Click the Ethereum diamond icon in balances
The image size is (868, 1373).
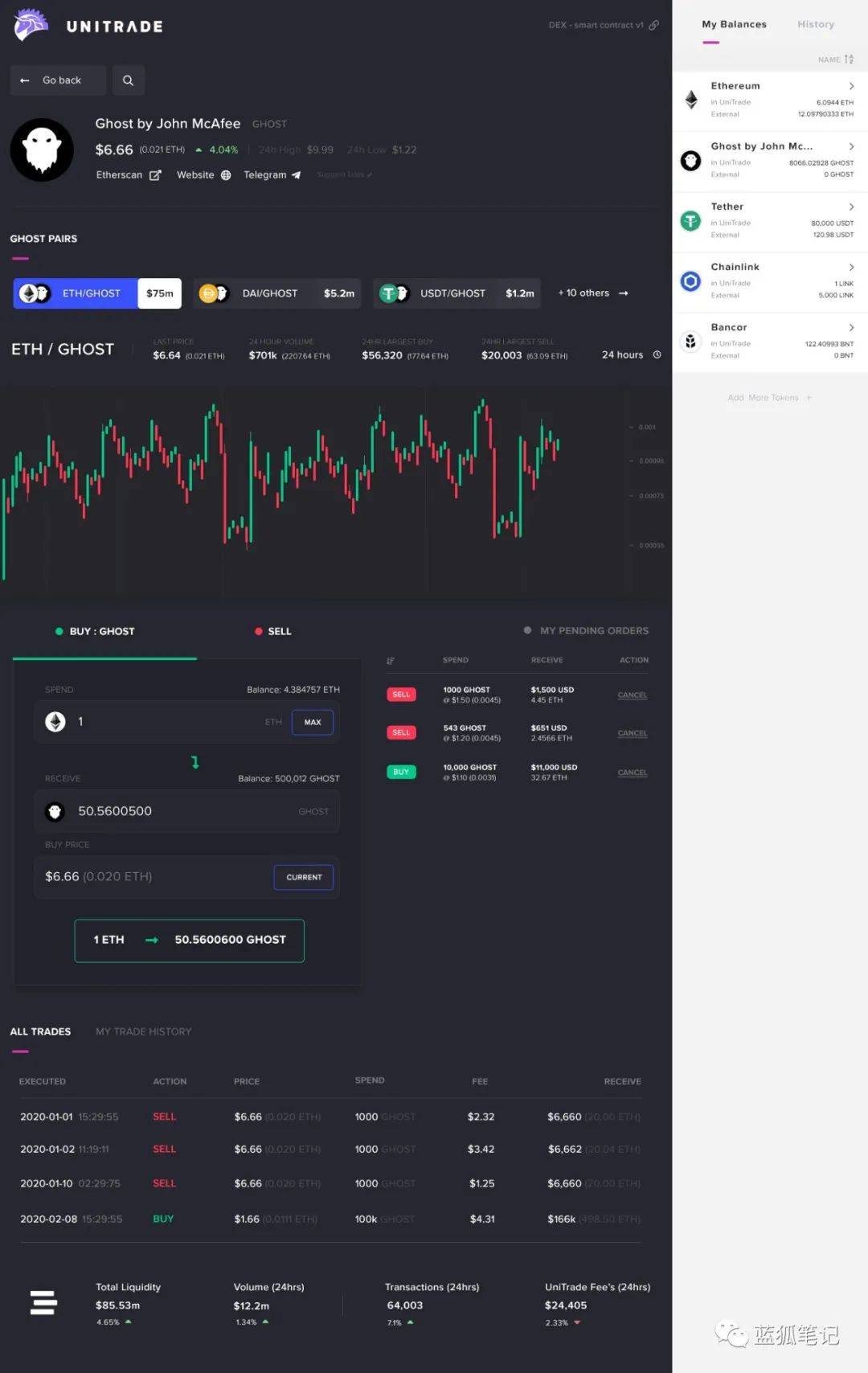[x=691, y=100]
